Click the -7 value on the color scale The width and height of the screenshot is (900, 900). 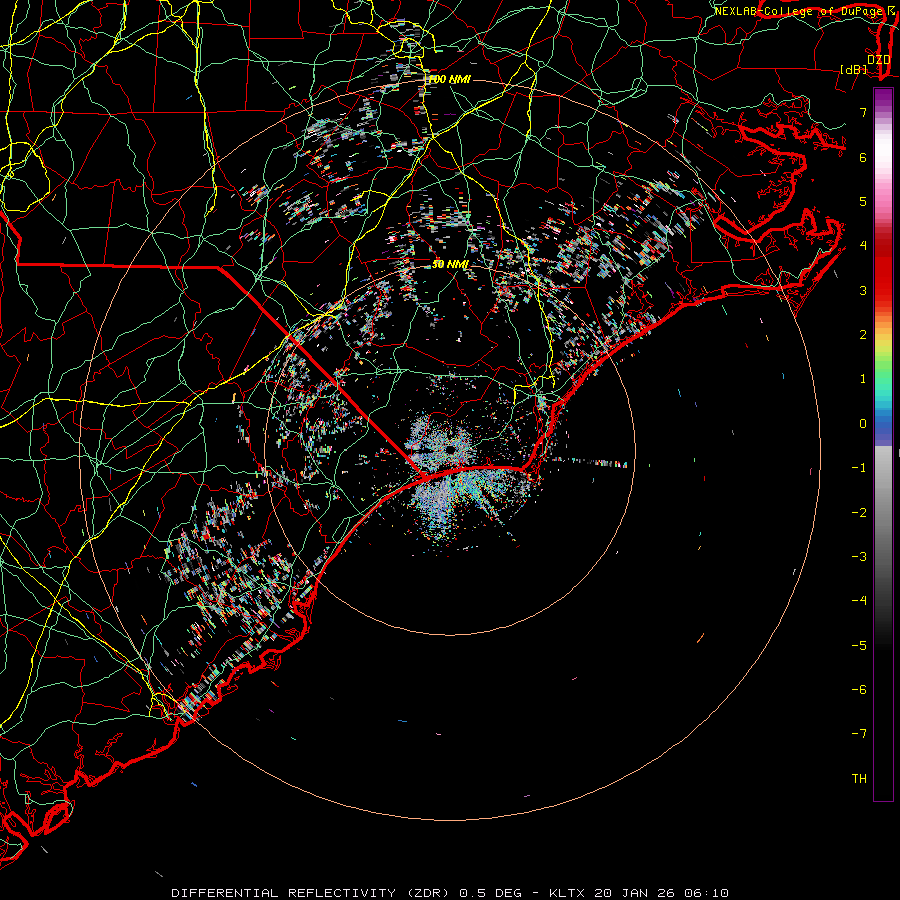click(x=859, y=734)
